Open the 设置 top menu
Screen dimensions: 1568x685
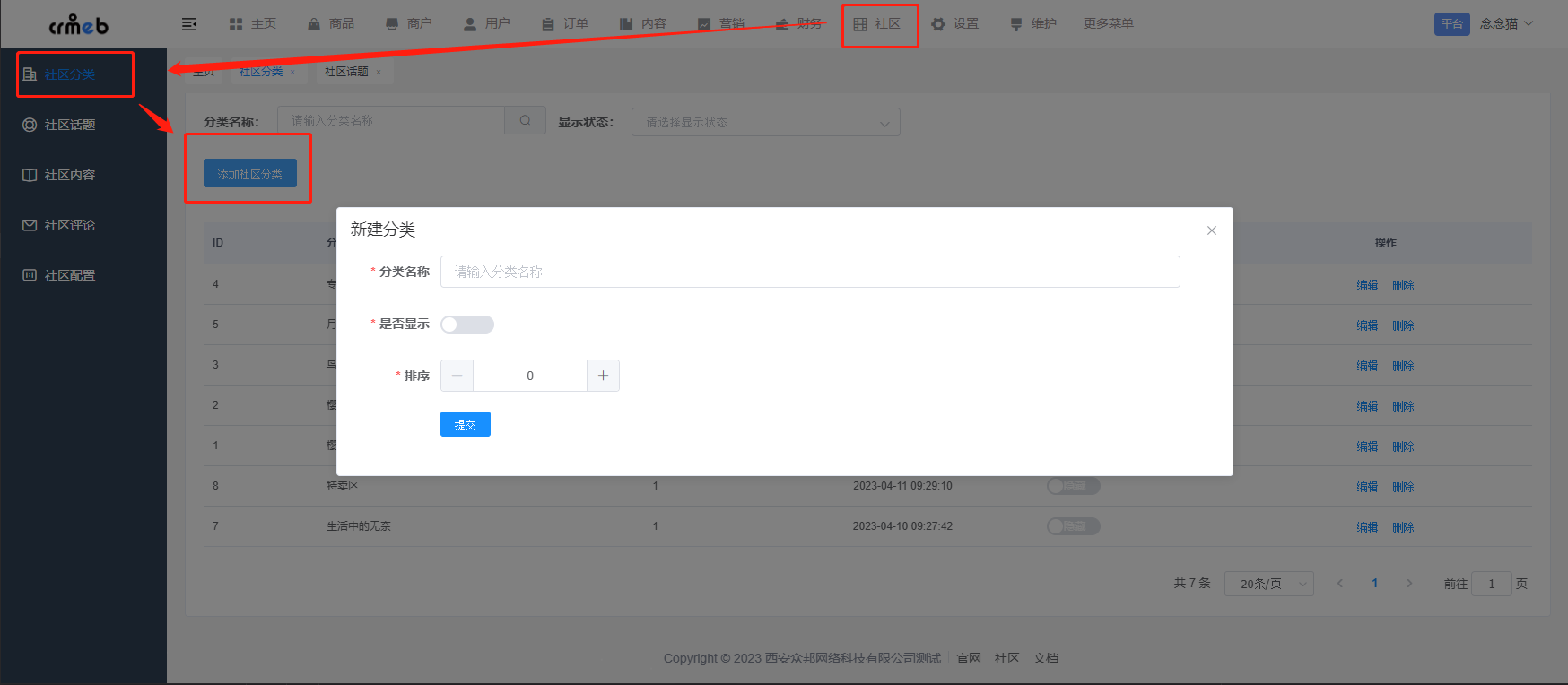[955, 24]
